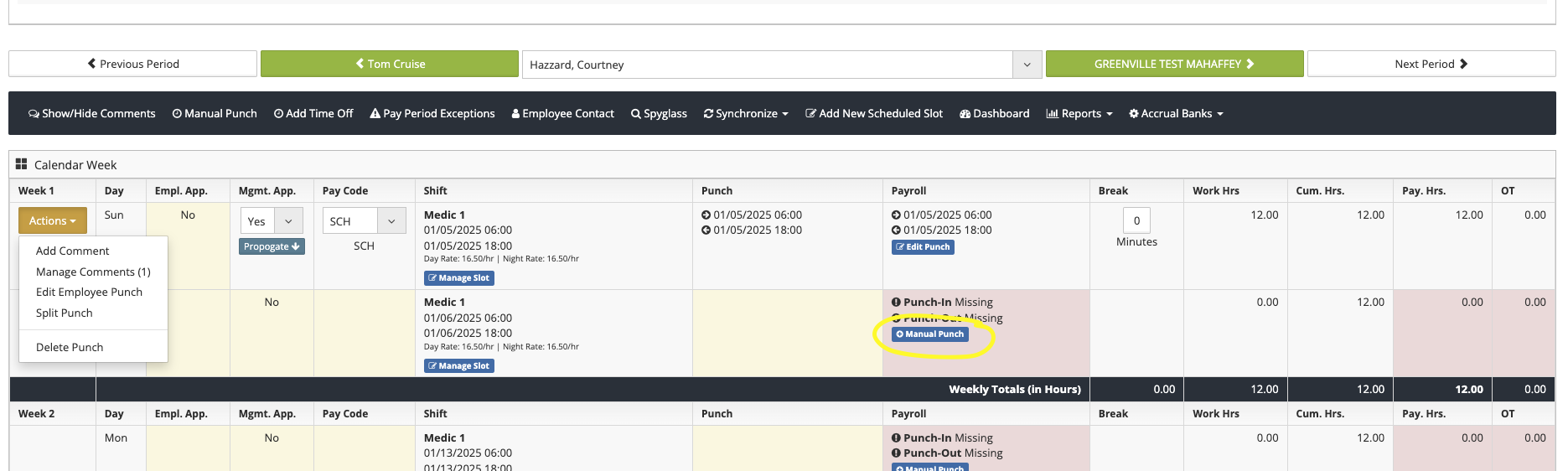Screen dimensions: 1568x471
Task: Click the Previous Period button
Action: [132, 64]
